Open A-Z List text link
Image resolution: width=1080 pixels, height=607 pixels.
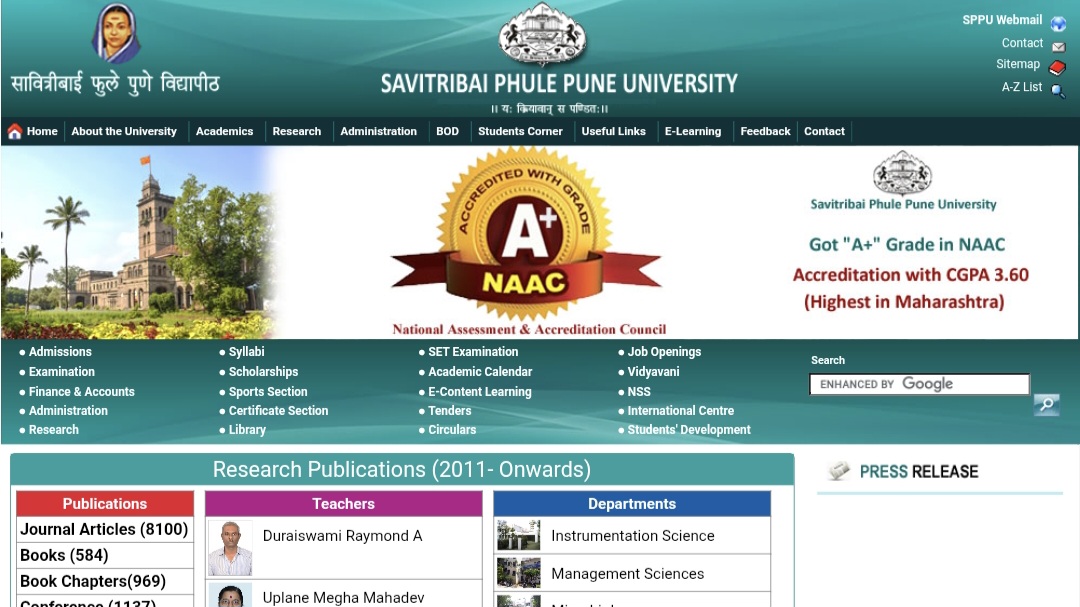coord(1021,87)
